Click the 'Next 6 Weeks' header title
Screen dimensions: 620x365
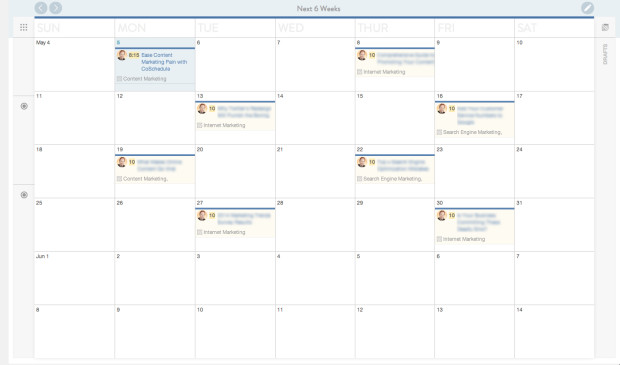point(319,8)
